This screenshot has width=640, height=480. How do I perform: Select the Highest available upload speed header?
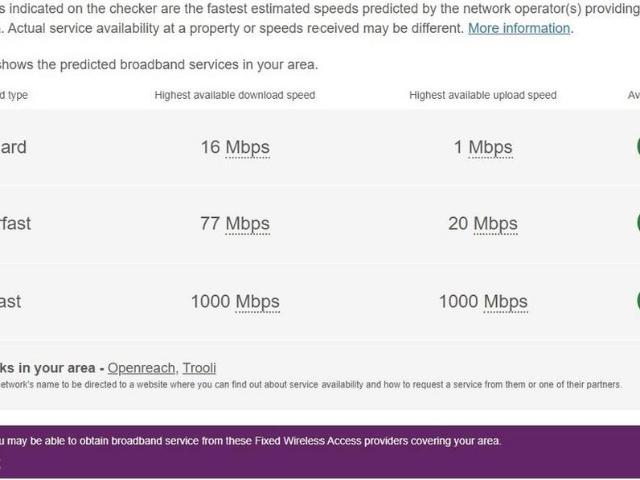pos(483,95)
